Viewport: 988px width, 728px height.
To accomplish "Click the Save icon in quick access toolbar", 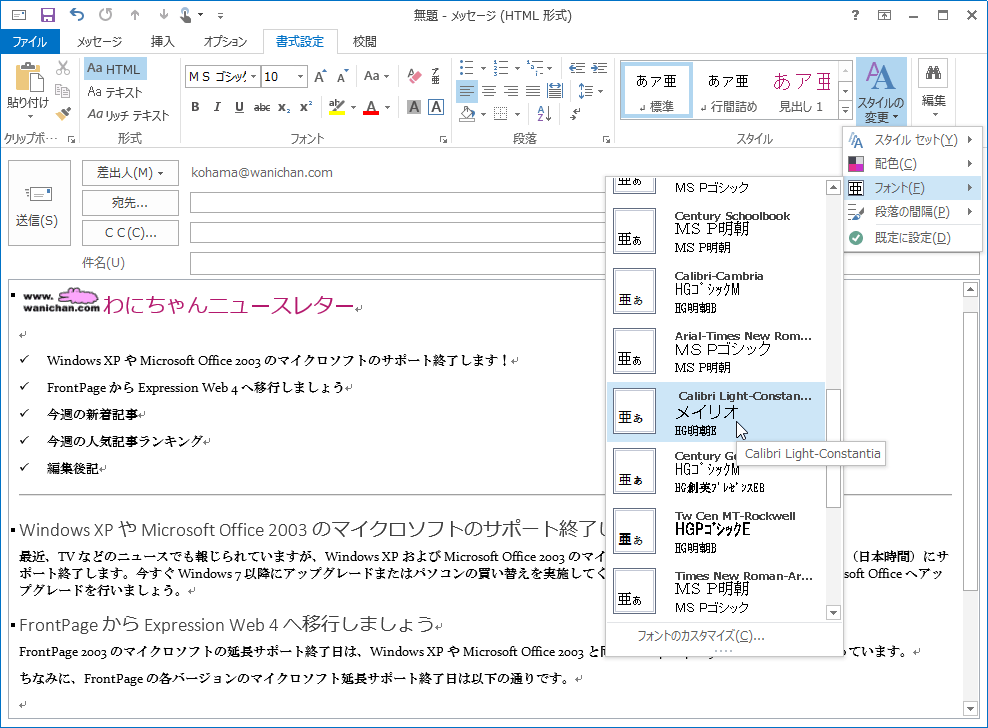I will [x=48, y=14].
